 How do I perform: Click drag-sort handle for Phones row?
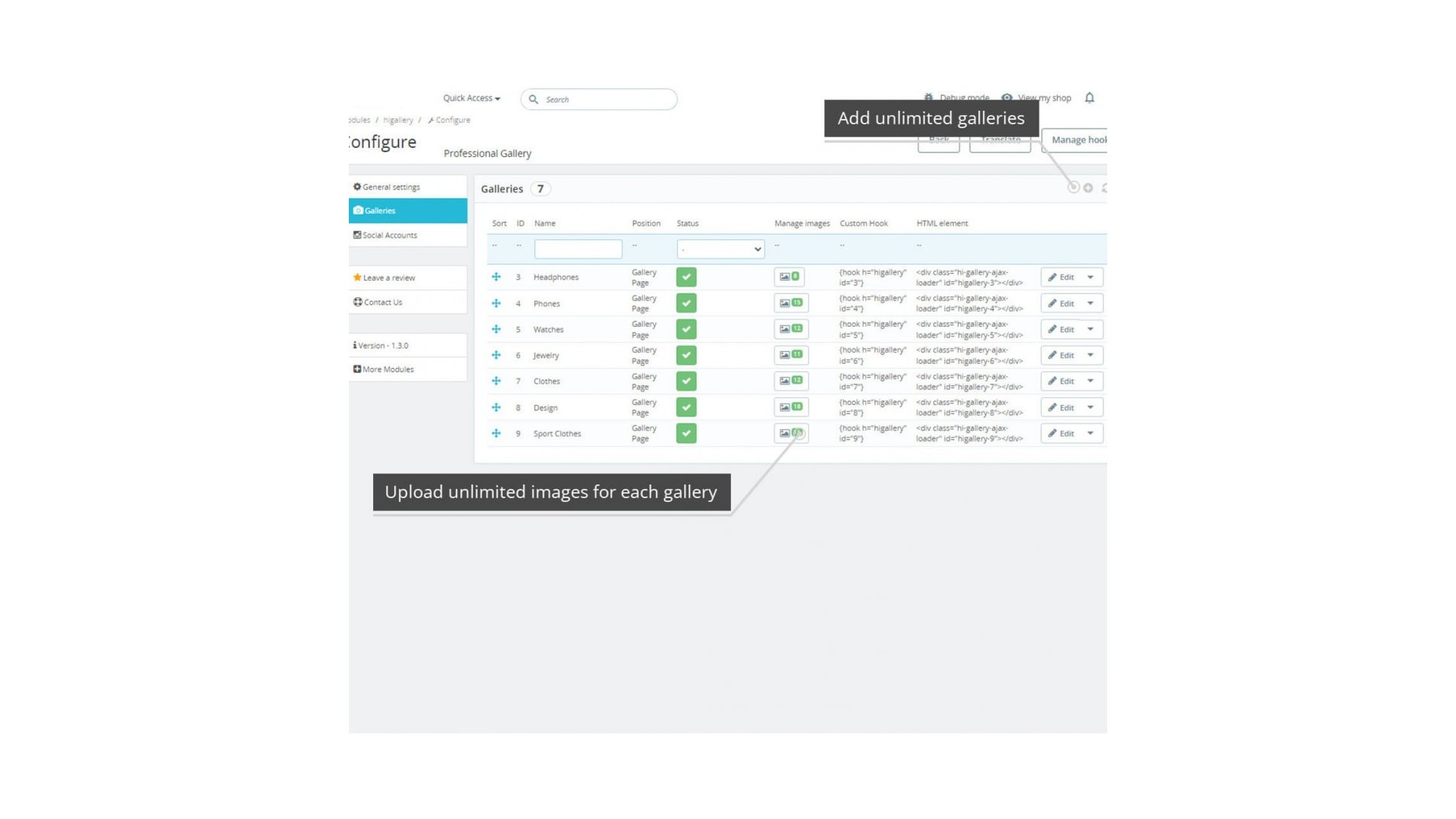[x=496, y=303]
